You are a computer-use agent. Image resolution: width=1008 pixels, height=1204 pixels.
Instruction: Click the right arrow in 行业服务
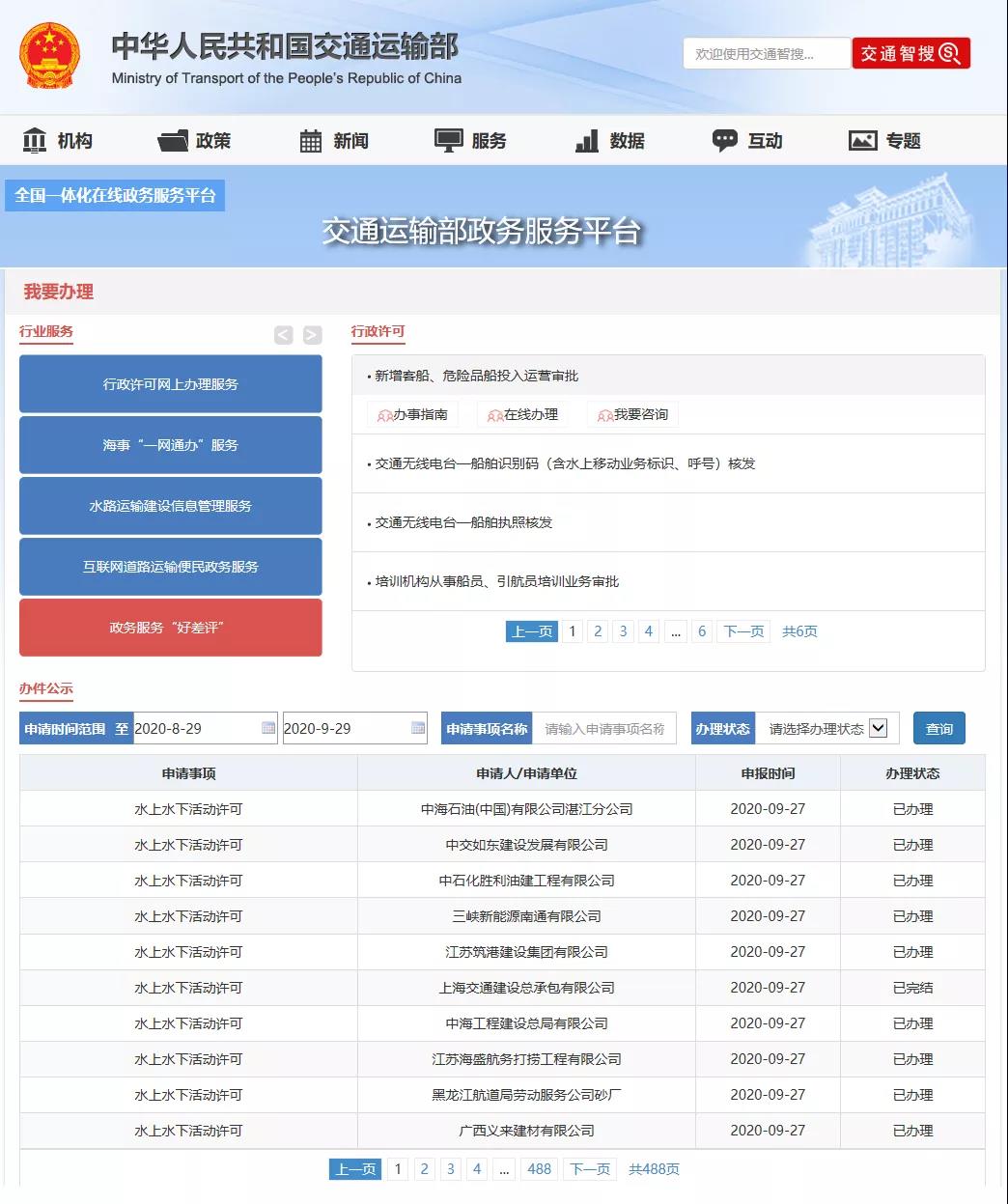point(312,335)
